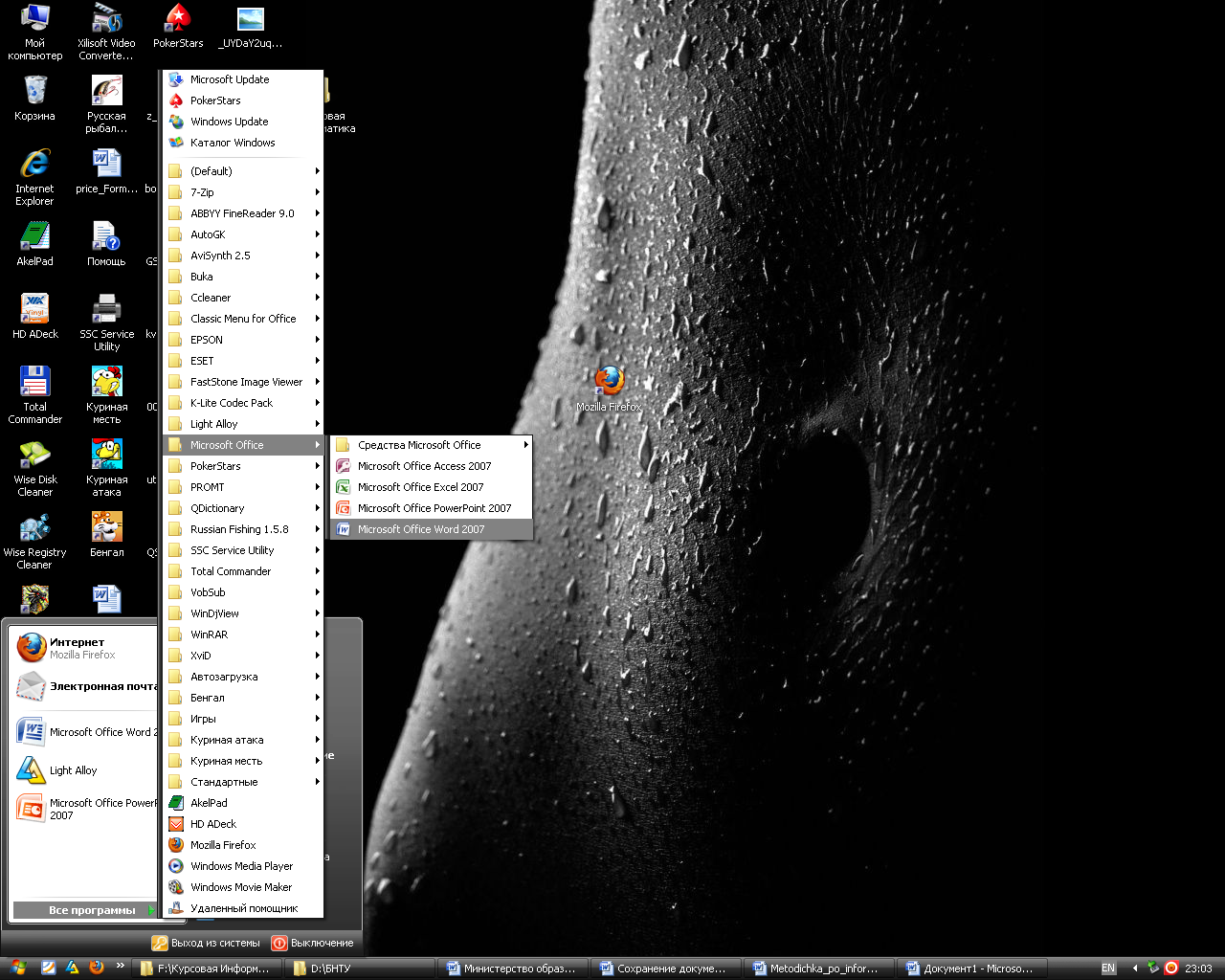Open Интернет Mozilla Firefox in Start menu
Screen dimensions: 1225x980
click(85, 648)
